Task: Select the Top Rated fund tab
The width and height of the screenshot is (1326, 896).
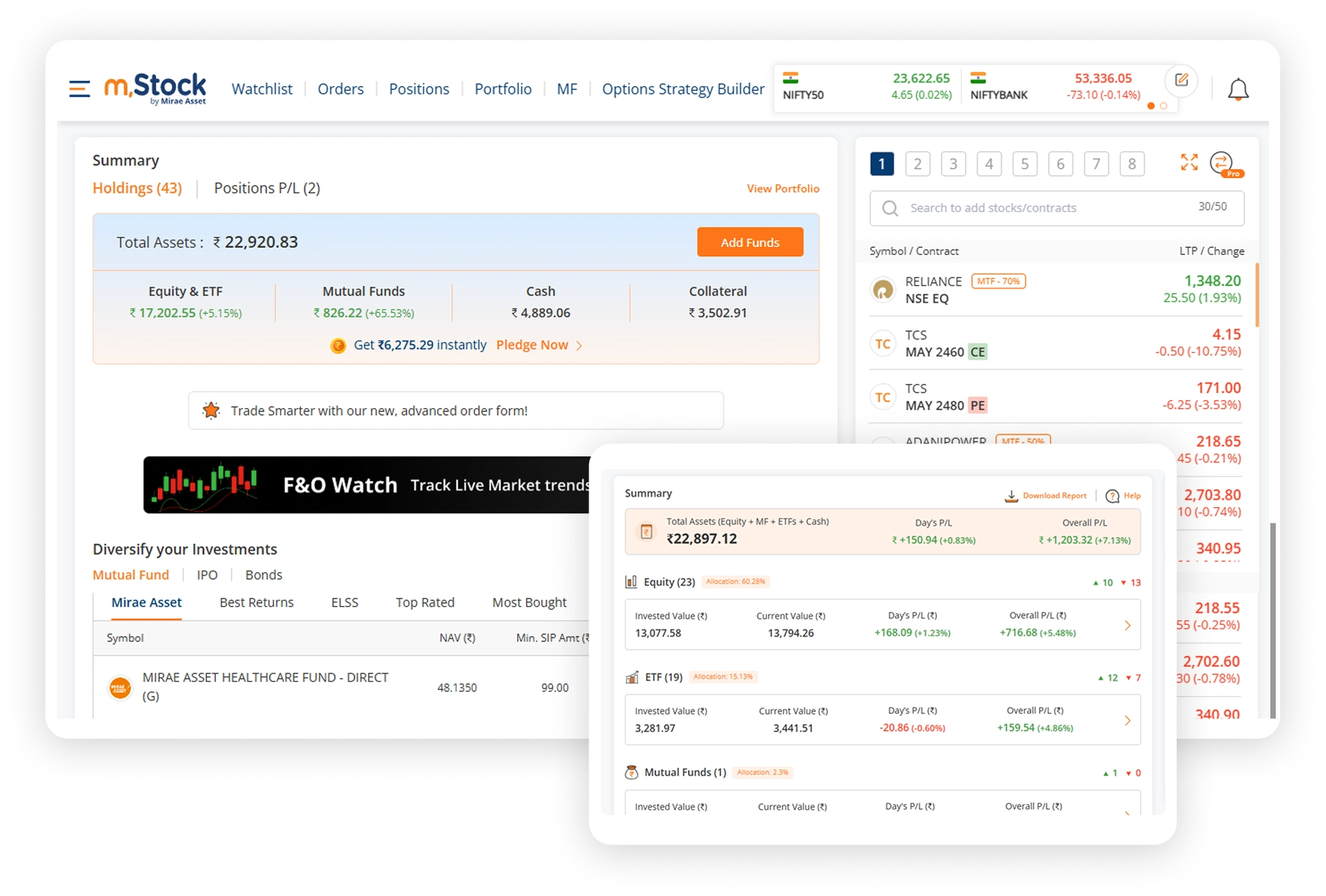Action: point(425,602)
